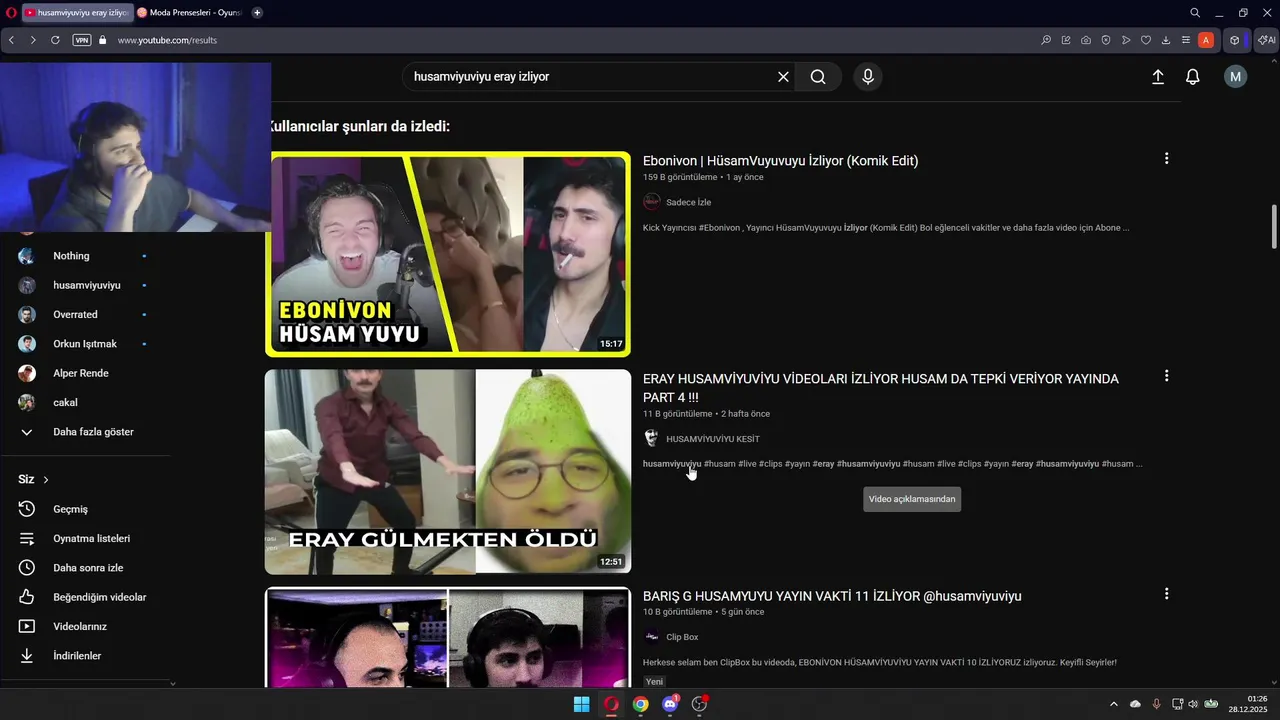Open the Windows Start button

point(581,704)
